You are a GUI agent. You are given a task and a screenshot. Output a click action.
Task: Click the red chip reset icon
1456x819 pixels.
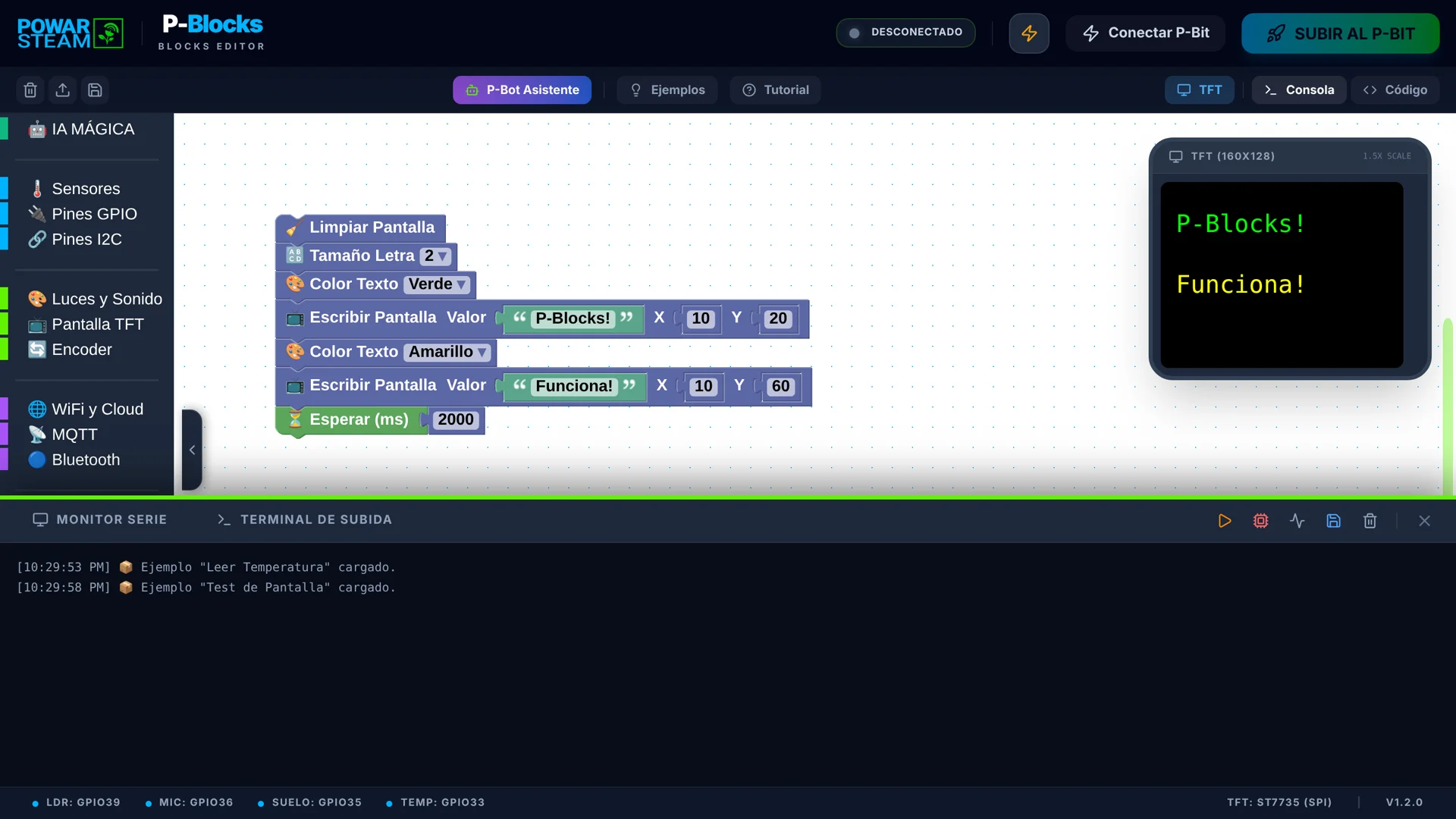pyautogui.click(x=1260, y=521)
